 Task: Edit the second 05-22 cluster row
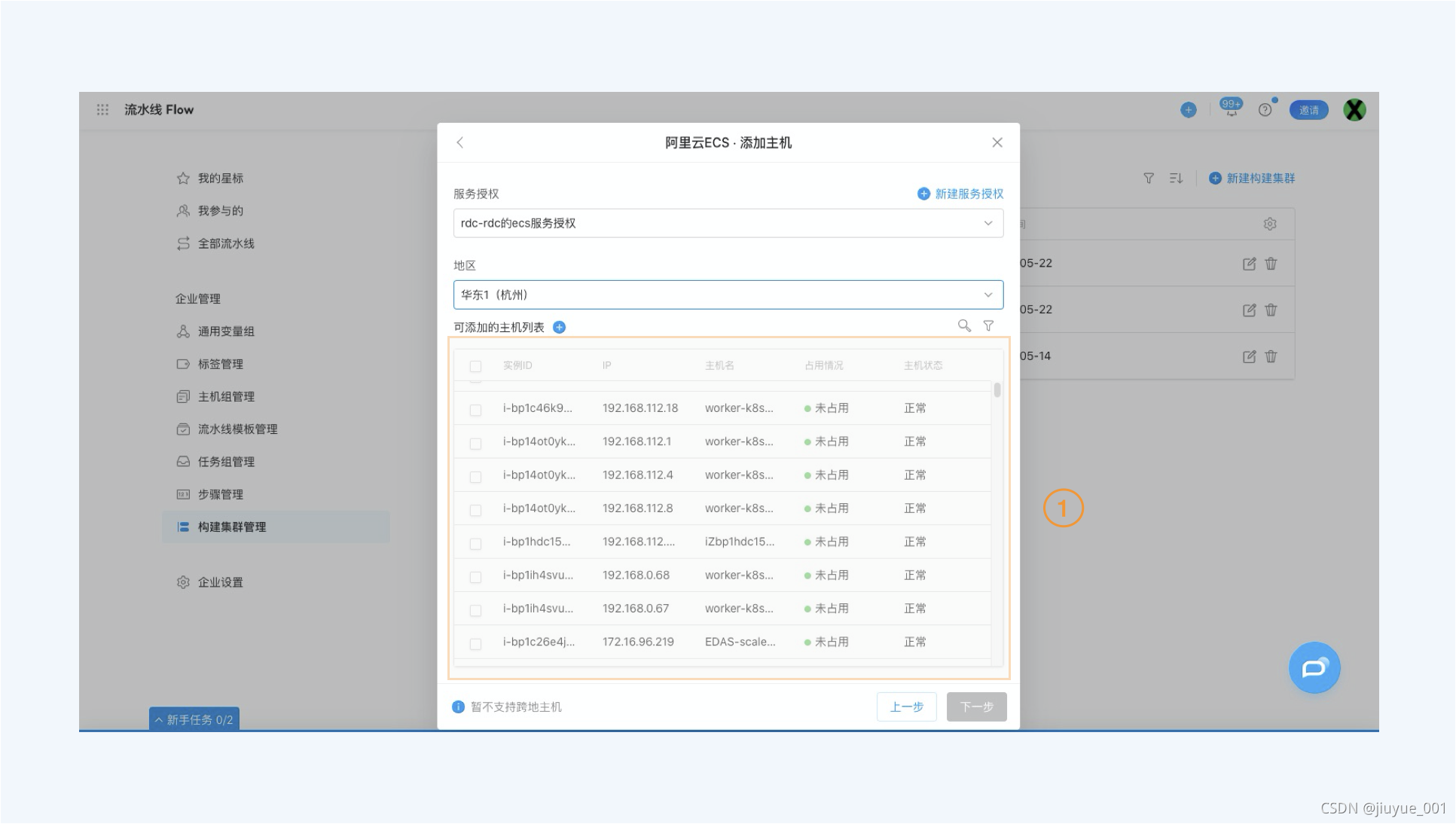pyautogui.click(x=1249, y=310)
